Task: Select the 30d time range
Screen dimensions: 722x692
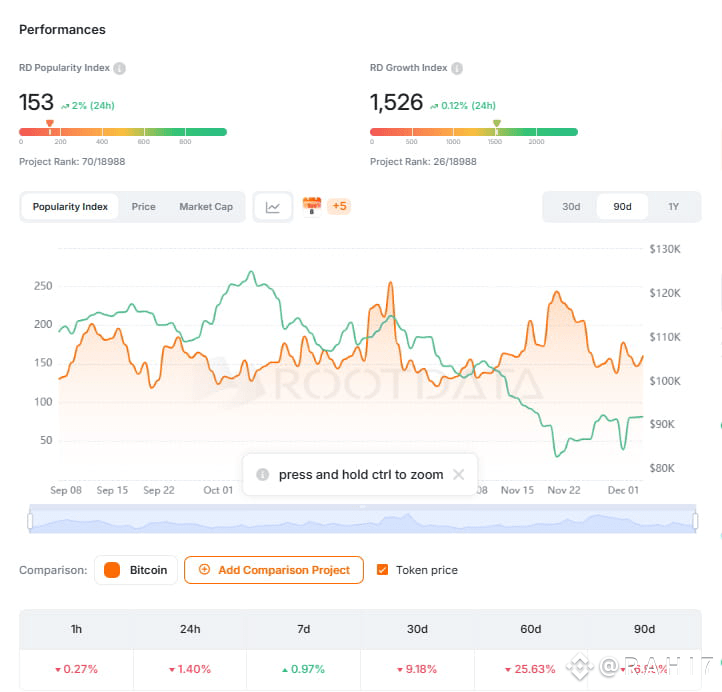Action: point(571,207)
